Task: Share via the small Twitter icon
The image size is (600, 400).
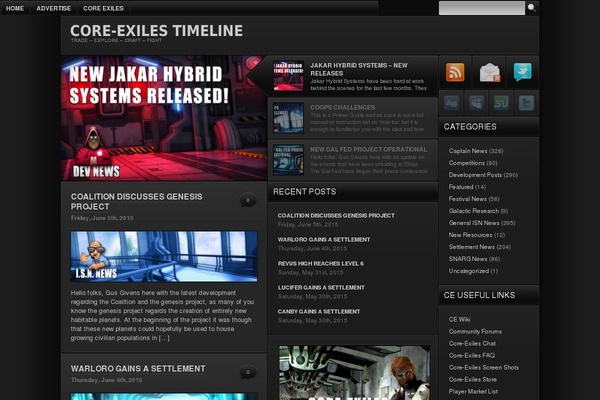Action: (526, 103)
